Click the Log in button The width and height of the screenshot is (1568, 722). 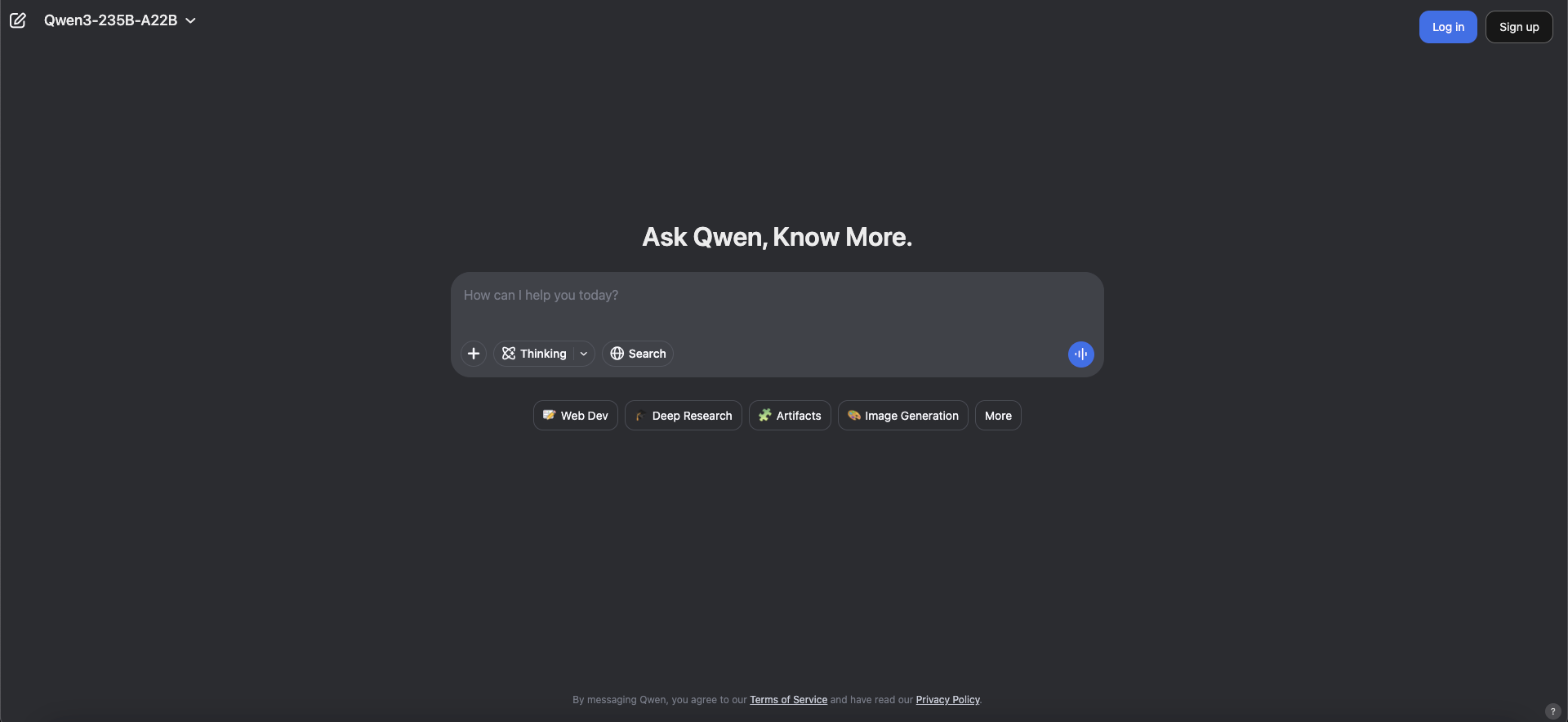[x=1448, y=27]
